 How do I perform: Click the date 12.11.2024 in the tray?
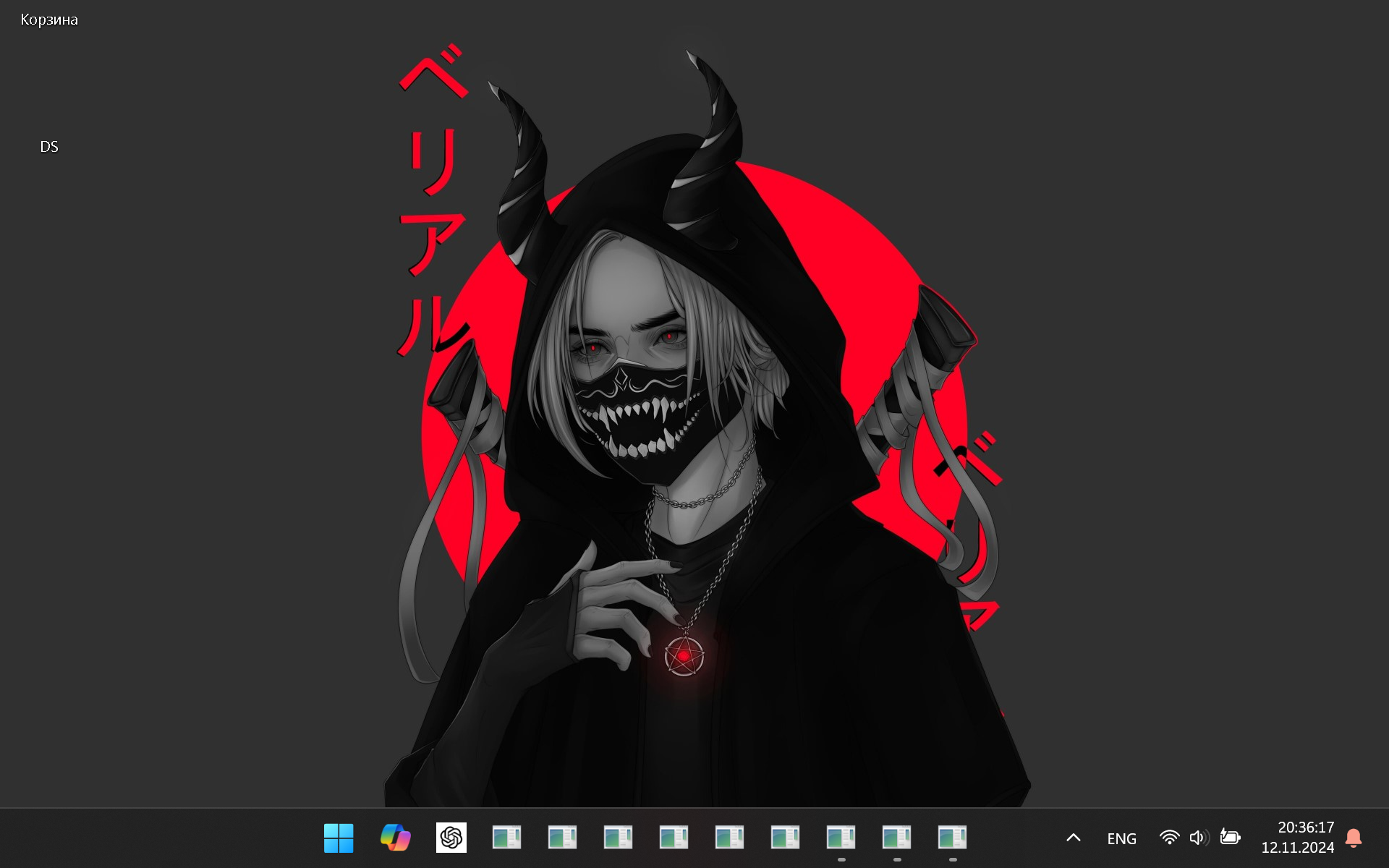coord(1298,848)
